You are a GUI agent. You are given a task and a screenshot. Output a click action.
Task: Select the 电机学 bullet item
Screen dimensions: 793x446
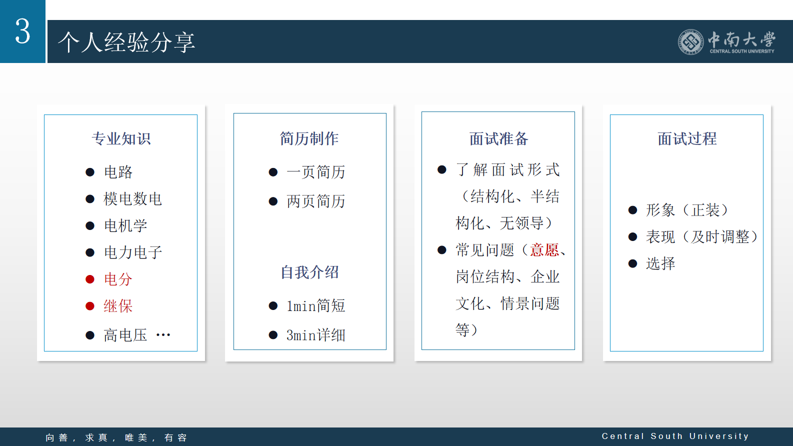coord(125,226)
